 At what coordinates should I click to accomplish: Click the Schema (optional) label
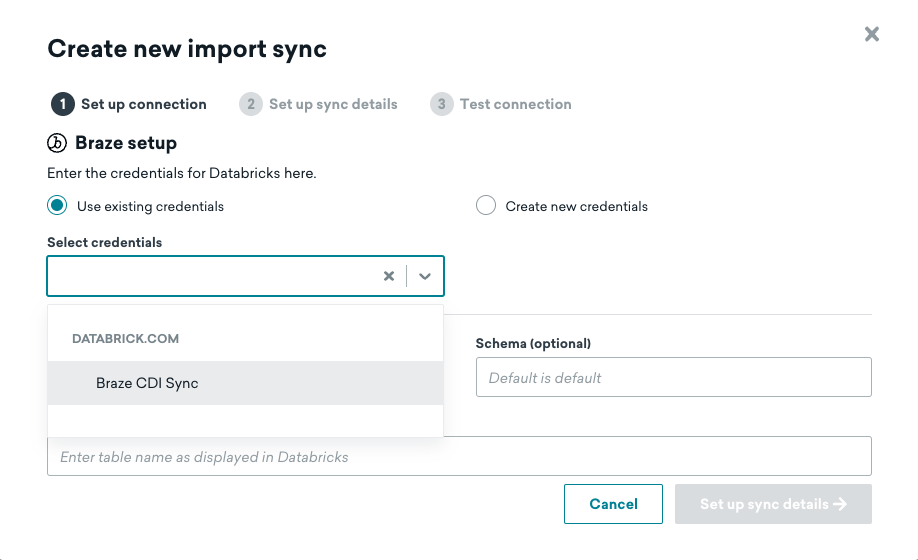point(533,343)
